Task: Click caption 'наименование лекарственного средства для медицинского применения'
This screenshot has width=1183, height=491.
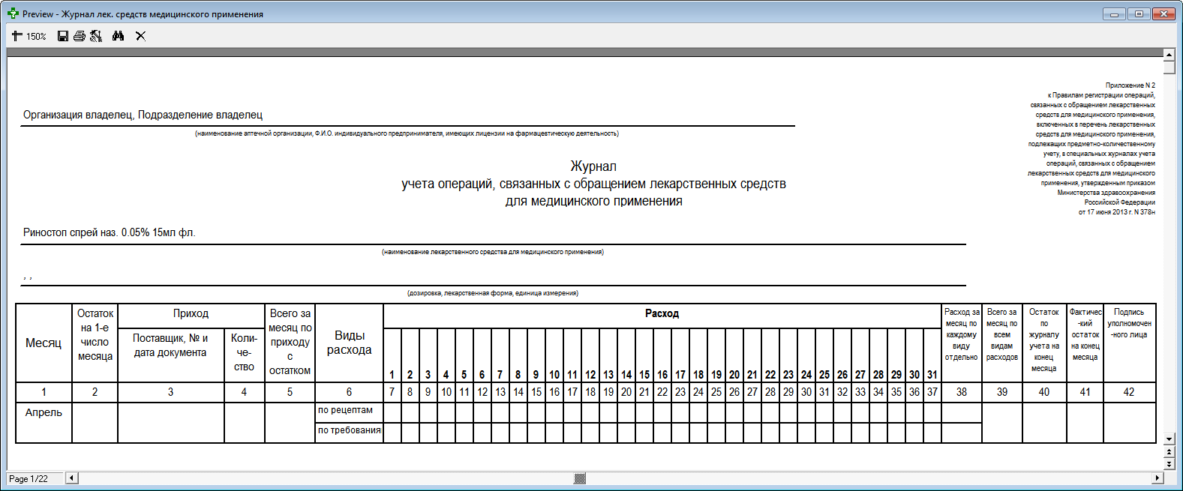Action: 493,251
